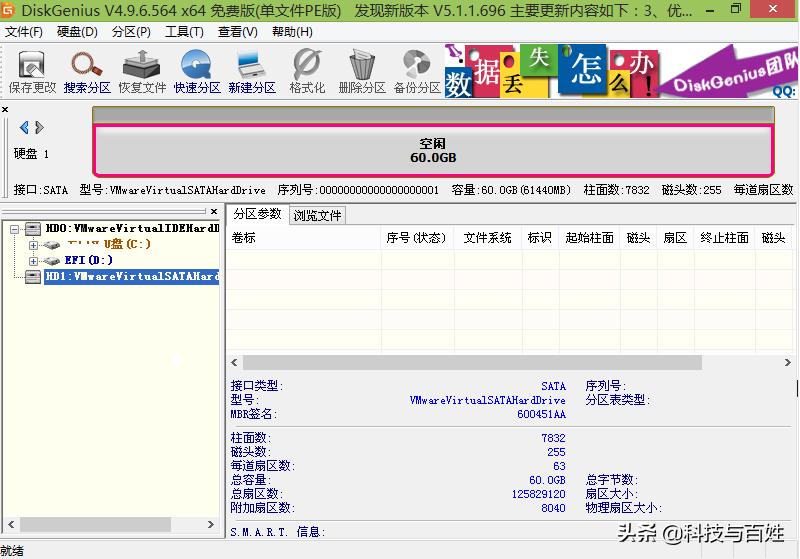Click the 总扇区数 value 125829120
The image size is (800, 559).
coord(538,494)
